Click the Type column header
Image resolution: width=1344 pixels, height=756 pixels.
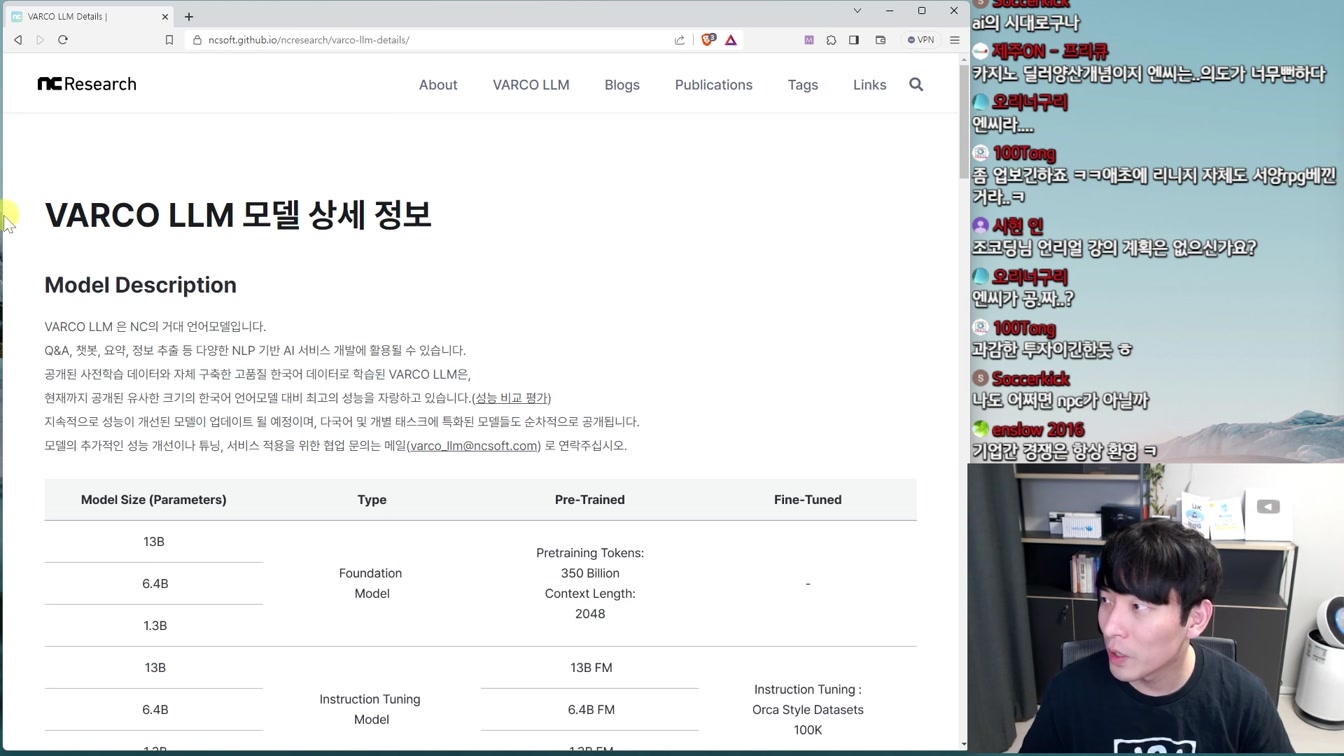pyautogui.click(x=372, y=500)
